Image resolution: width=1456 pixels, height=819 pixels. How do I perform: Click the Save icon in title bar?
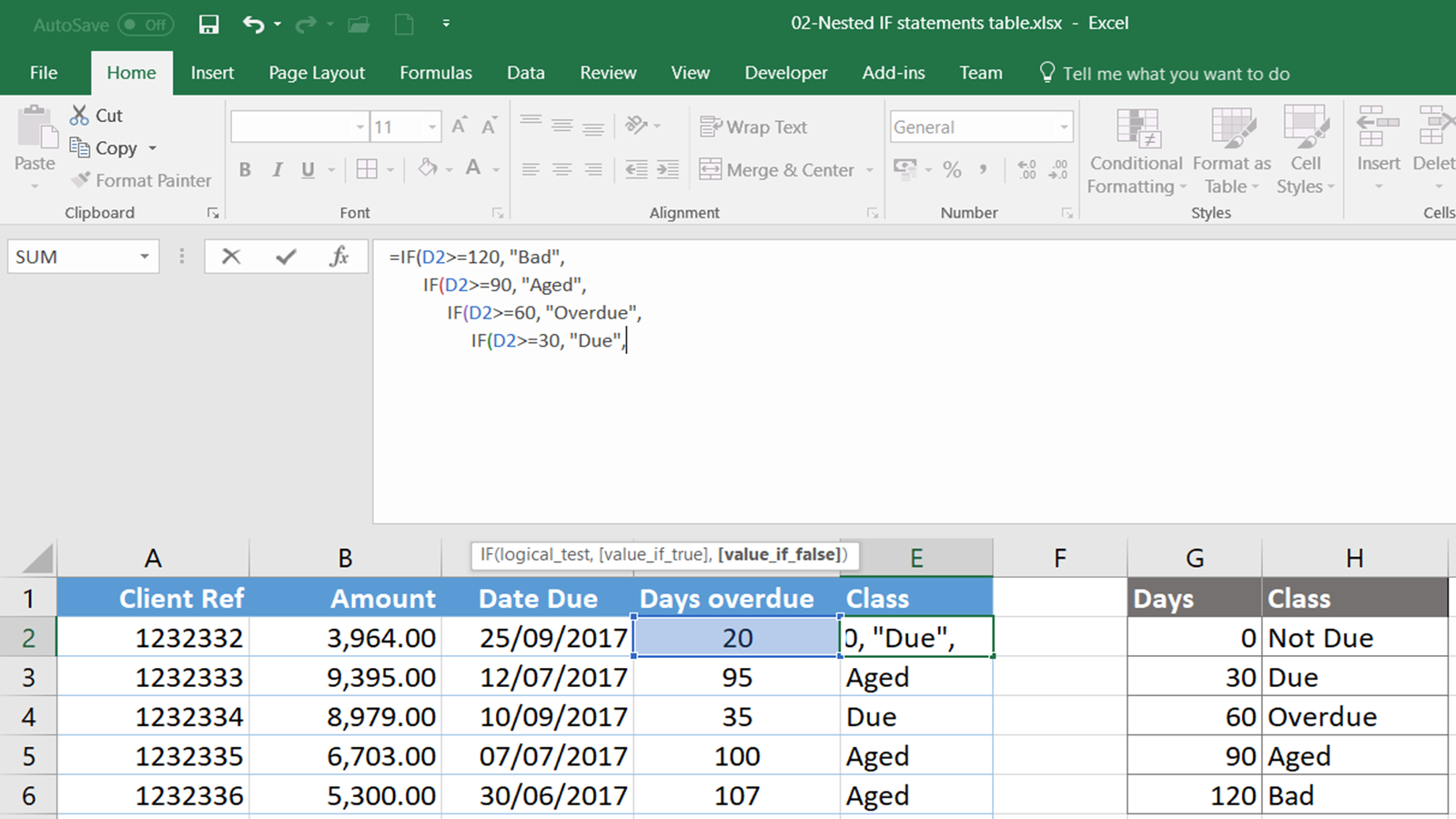(x=208, y=25)
